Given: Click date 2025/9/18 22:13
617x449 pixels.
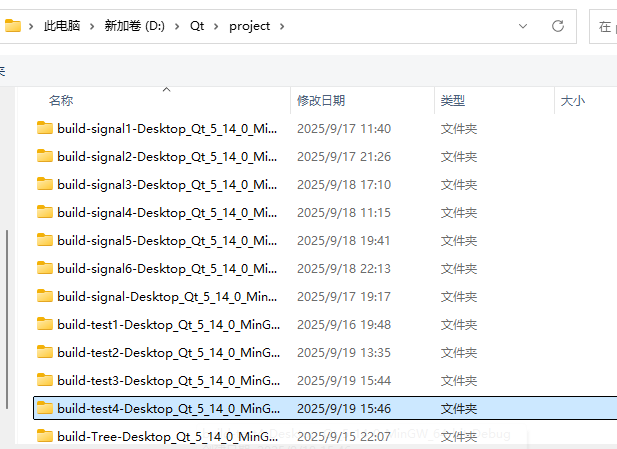Looking at the screenshot, I should (344, 268).
